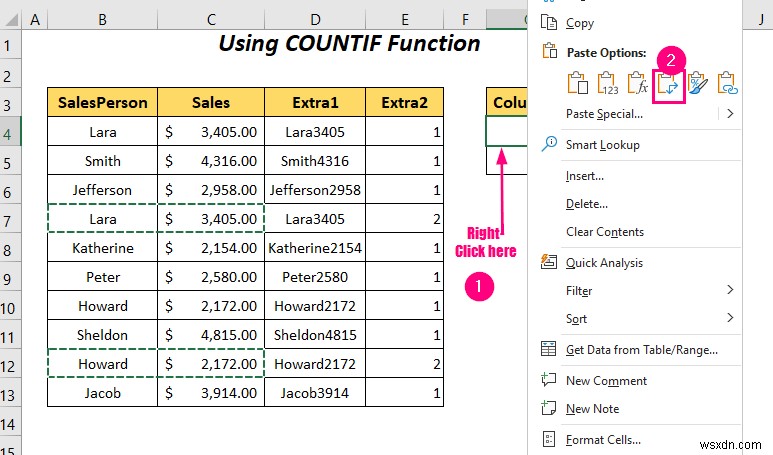Select row 4 header
Screen dimensions: 773x455
pyautogui.click(x=10, y=131)
